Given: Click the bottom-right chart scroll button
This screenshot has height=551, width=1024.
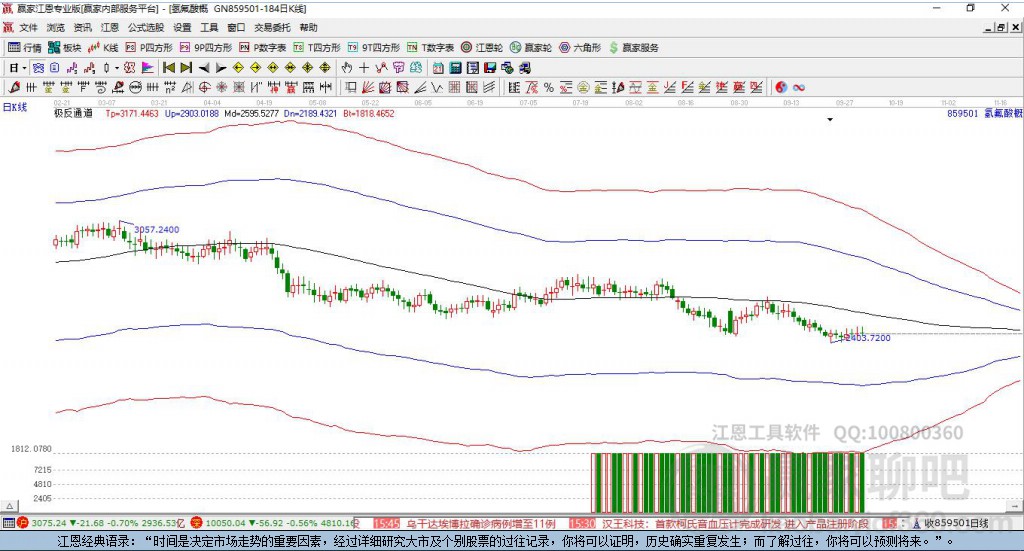Looking at the screenshot, I should (1014, 506).
